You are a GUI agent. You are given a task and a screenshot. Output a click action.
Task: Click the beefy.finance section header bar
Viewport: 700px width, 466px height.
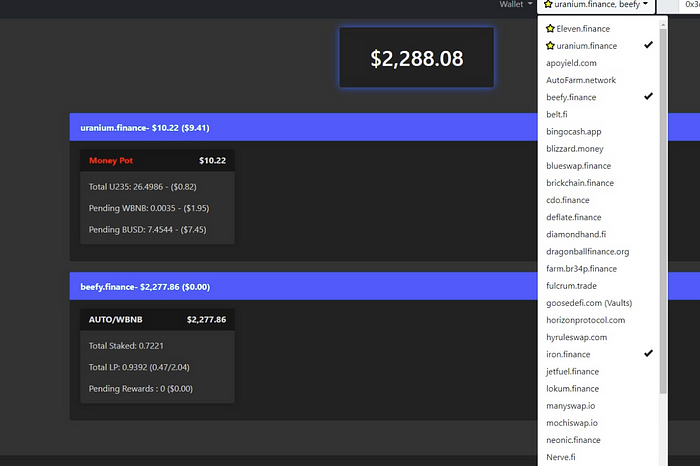304,286
